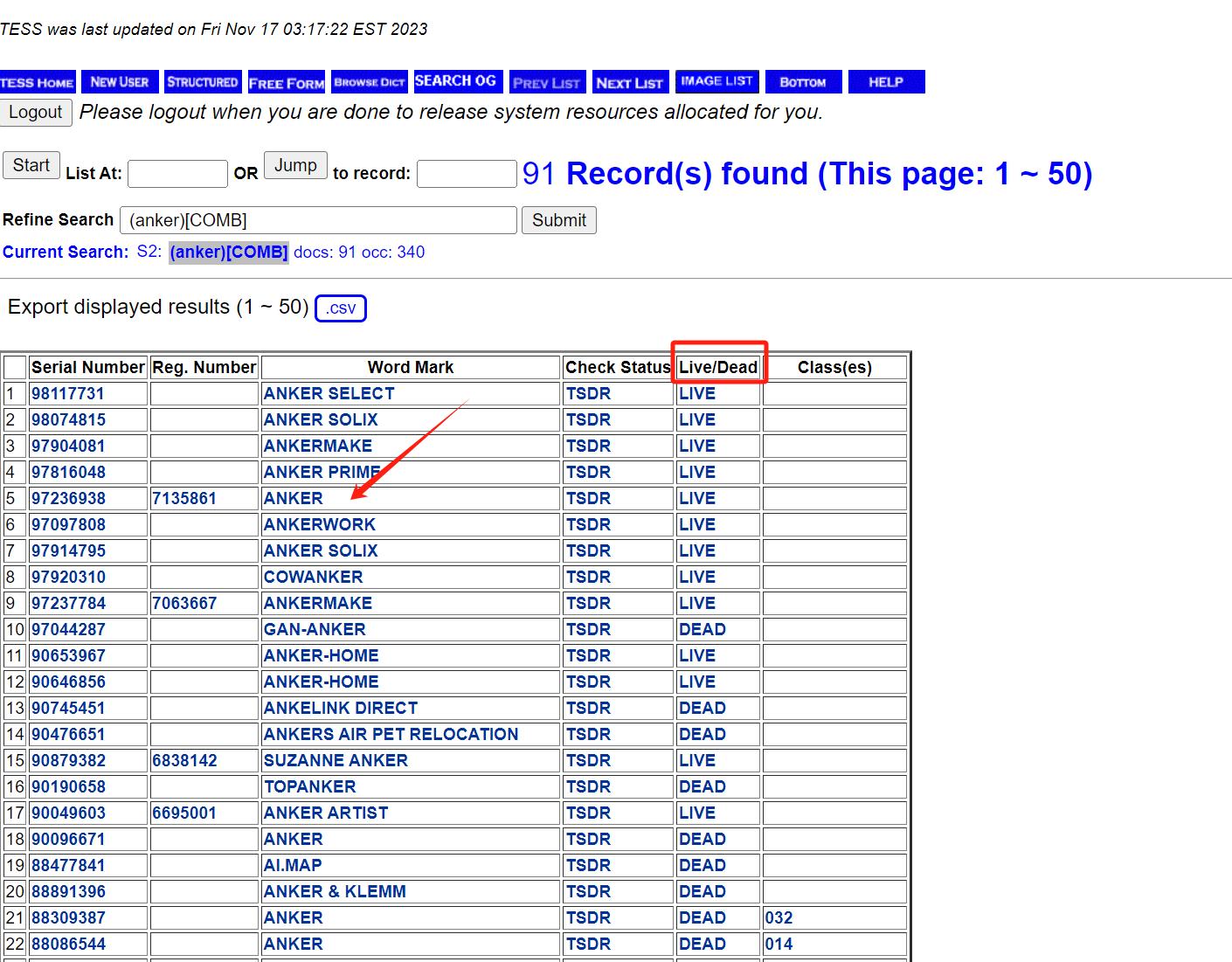
Task: Open serial number 88309387
Action: pyautogui.click(x=68, y=918)
